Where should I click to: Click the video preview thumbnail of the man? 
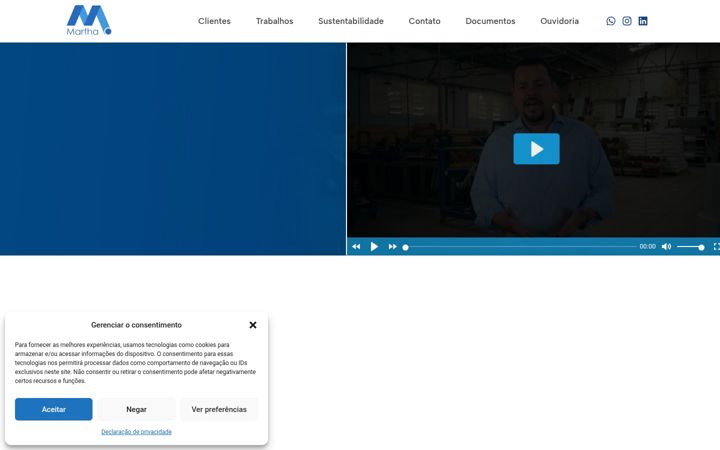pyautogui.click(x=533, y=140)
